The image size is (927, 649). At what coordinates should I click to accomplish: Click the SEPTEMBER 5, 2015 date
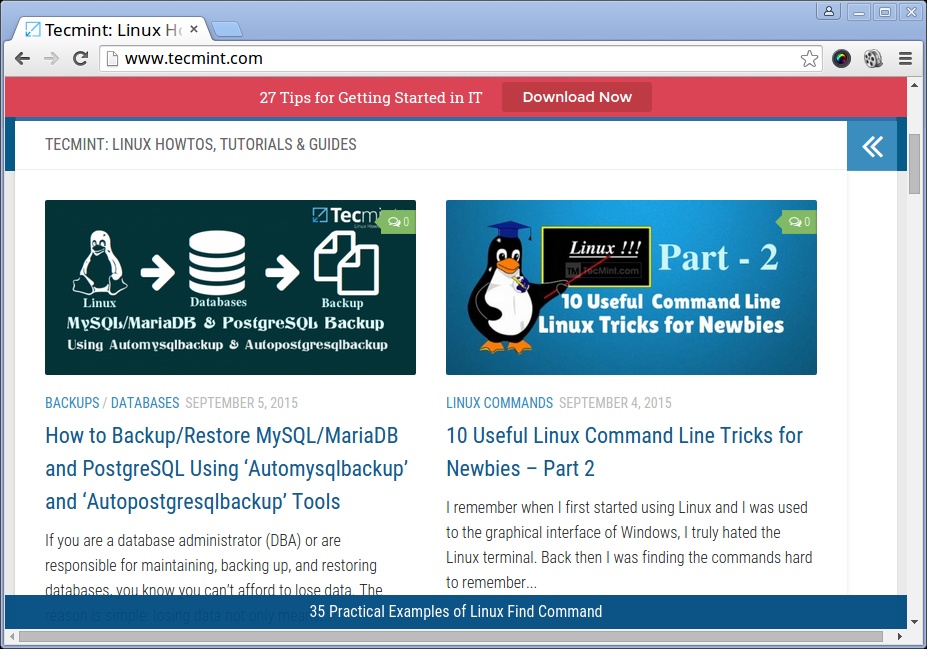[241, 403]
